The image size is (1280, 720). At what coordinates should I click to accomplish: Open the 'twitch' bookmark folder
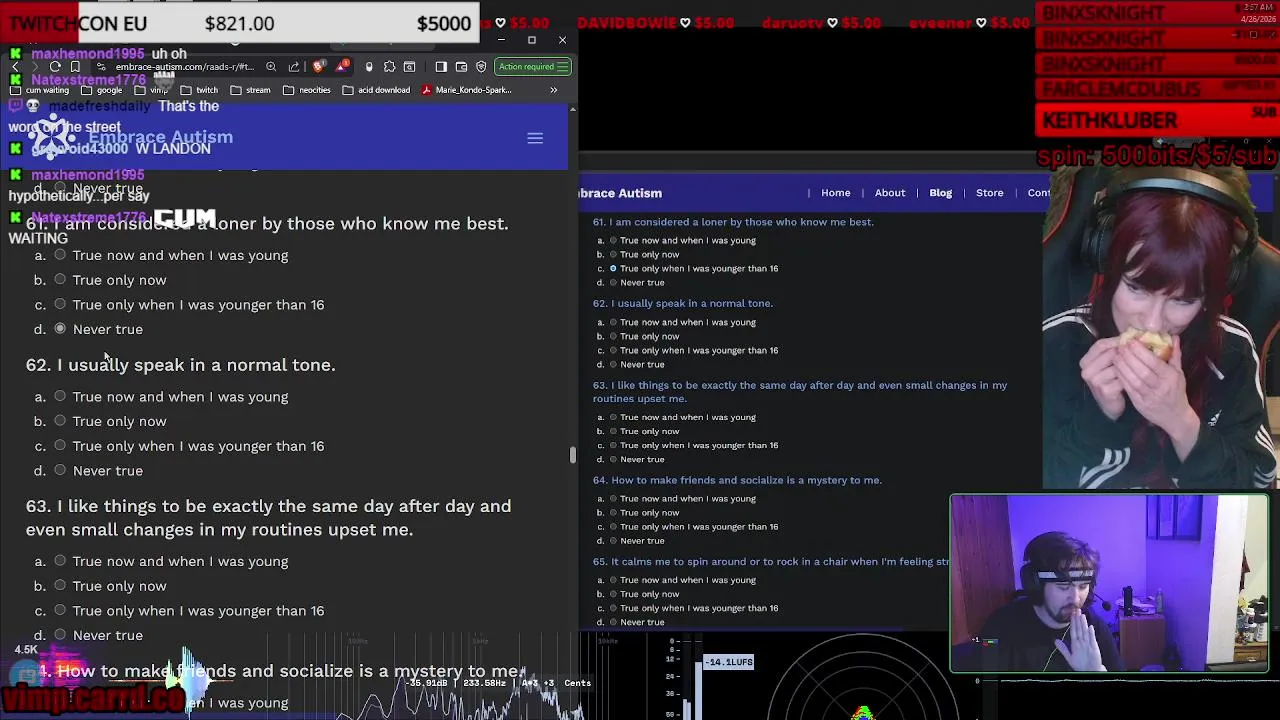tap(200, 90)
